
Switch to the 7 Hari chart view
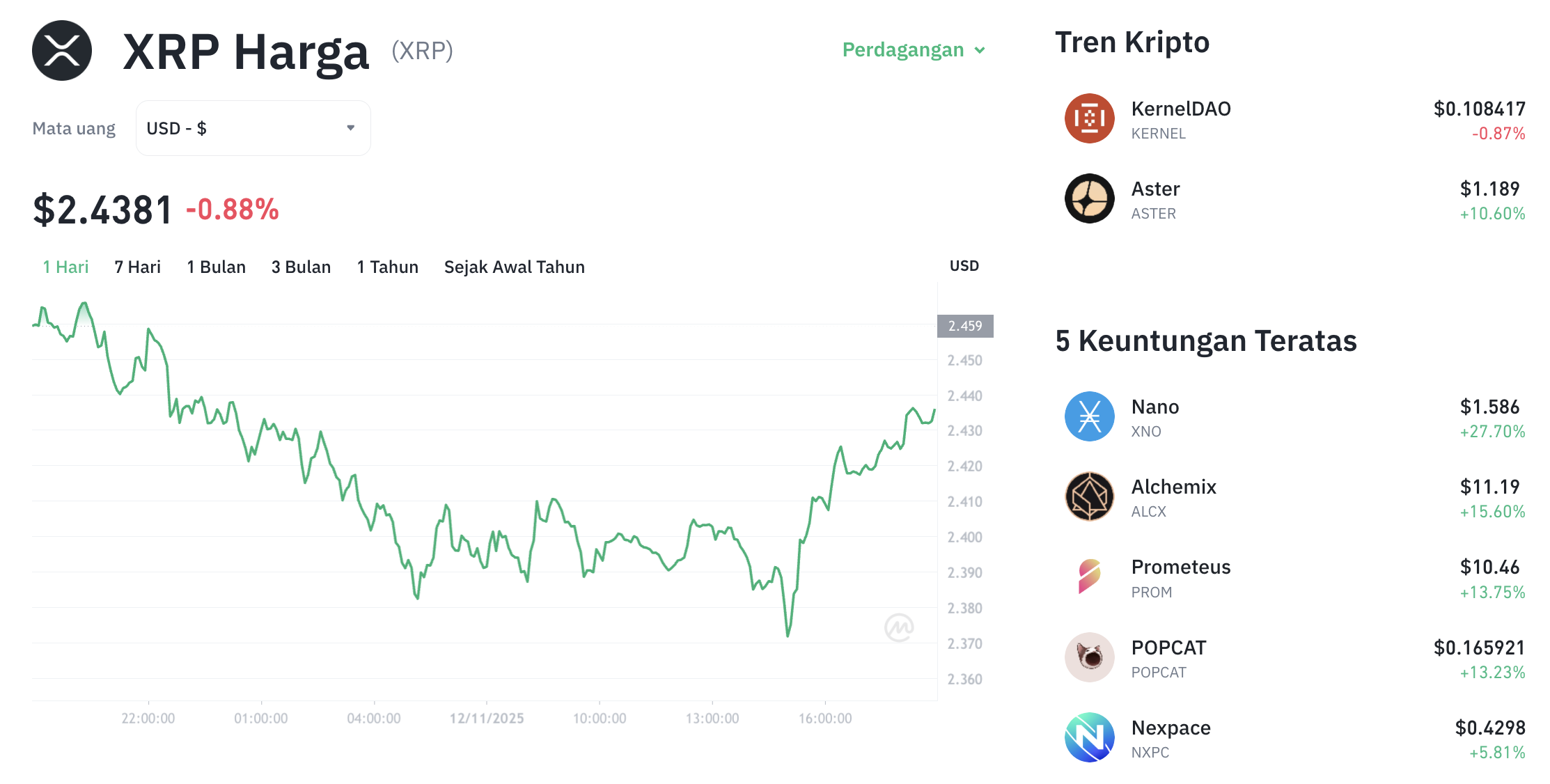(137, 267)
